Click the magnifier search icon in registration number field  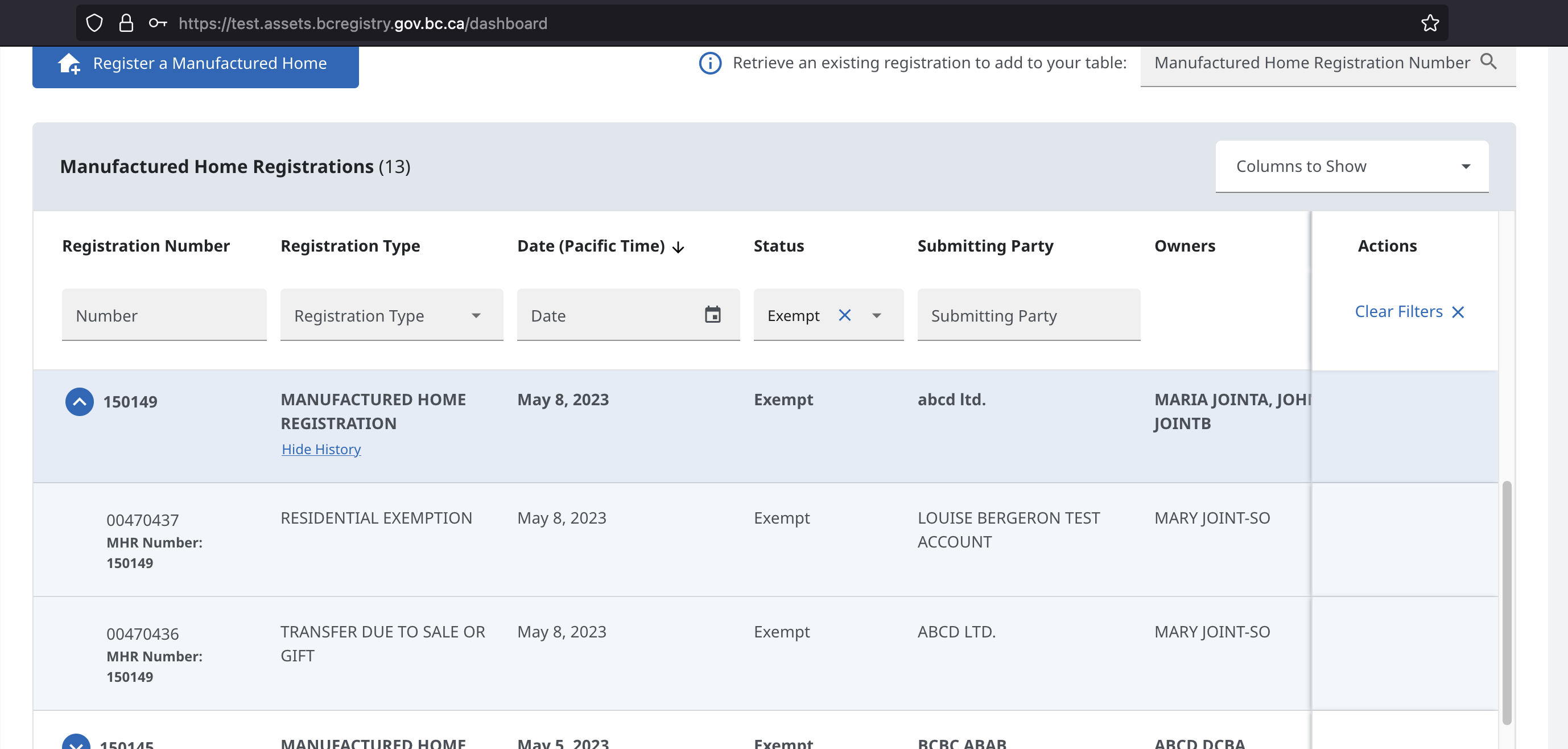point(1488,61)
